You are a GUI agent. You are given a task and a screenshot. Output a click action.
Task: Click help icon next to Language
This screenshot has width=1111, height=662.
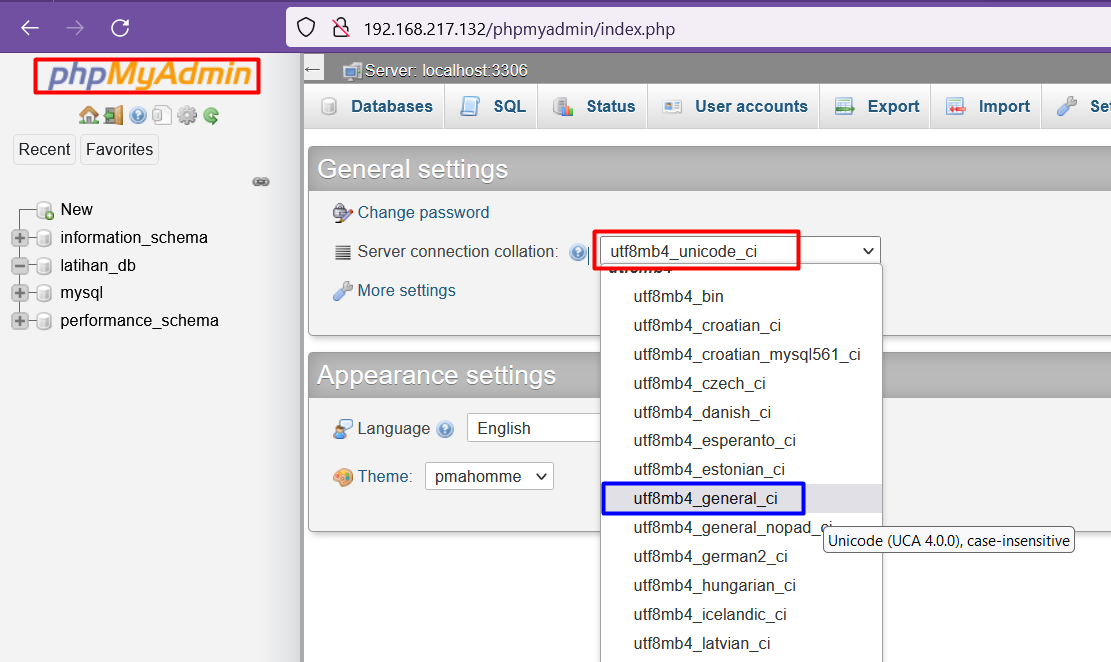tap(445, 429)
